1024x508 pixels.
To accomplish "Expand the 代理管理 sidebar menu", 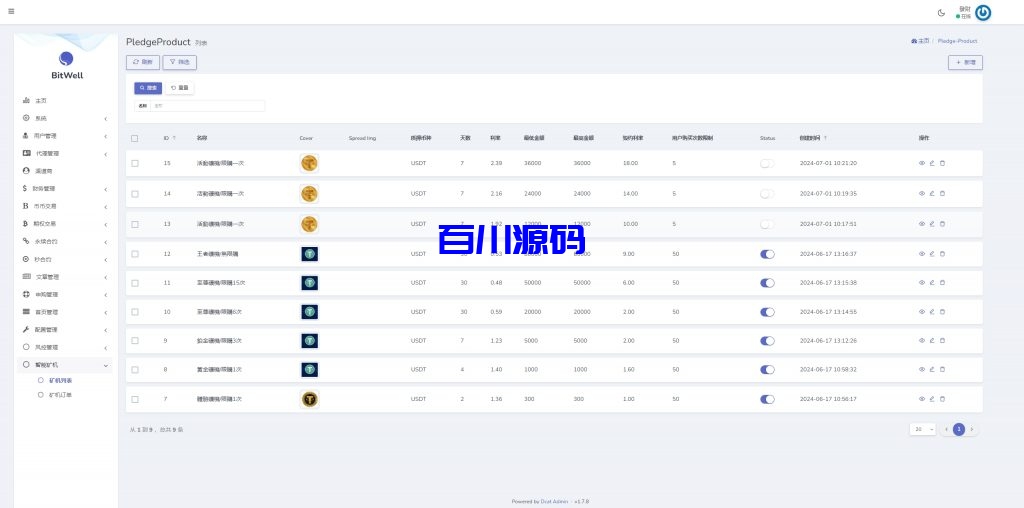I will (63, 153).
